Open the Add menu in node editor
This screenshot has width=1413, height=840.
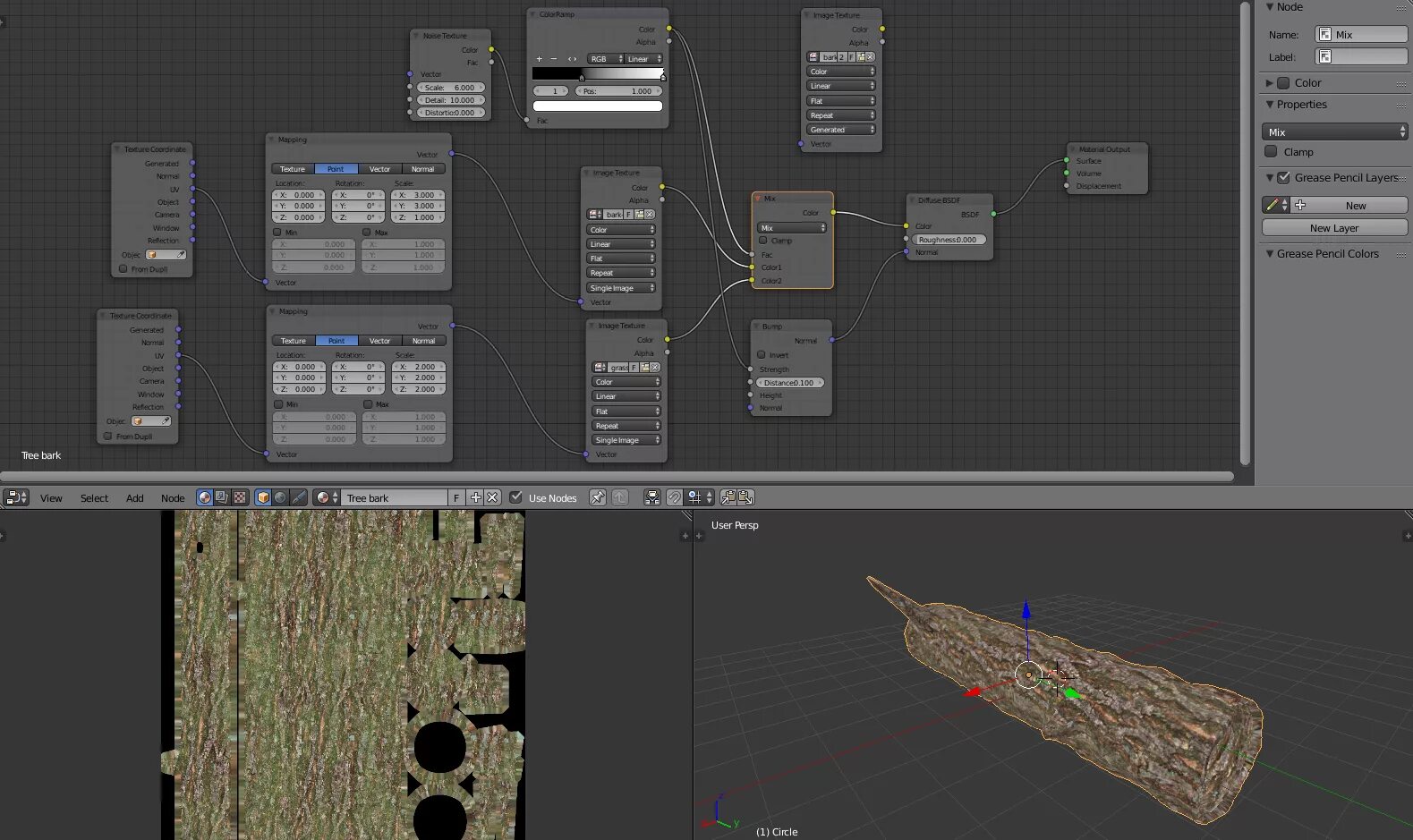click(x=134, y=498)
